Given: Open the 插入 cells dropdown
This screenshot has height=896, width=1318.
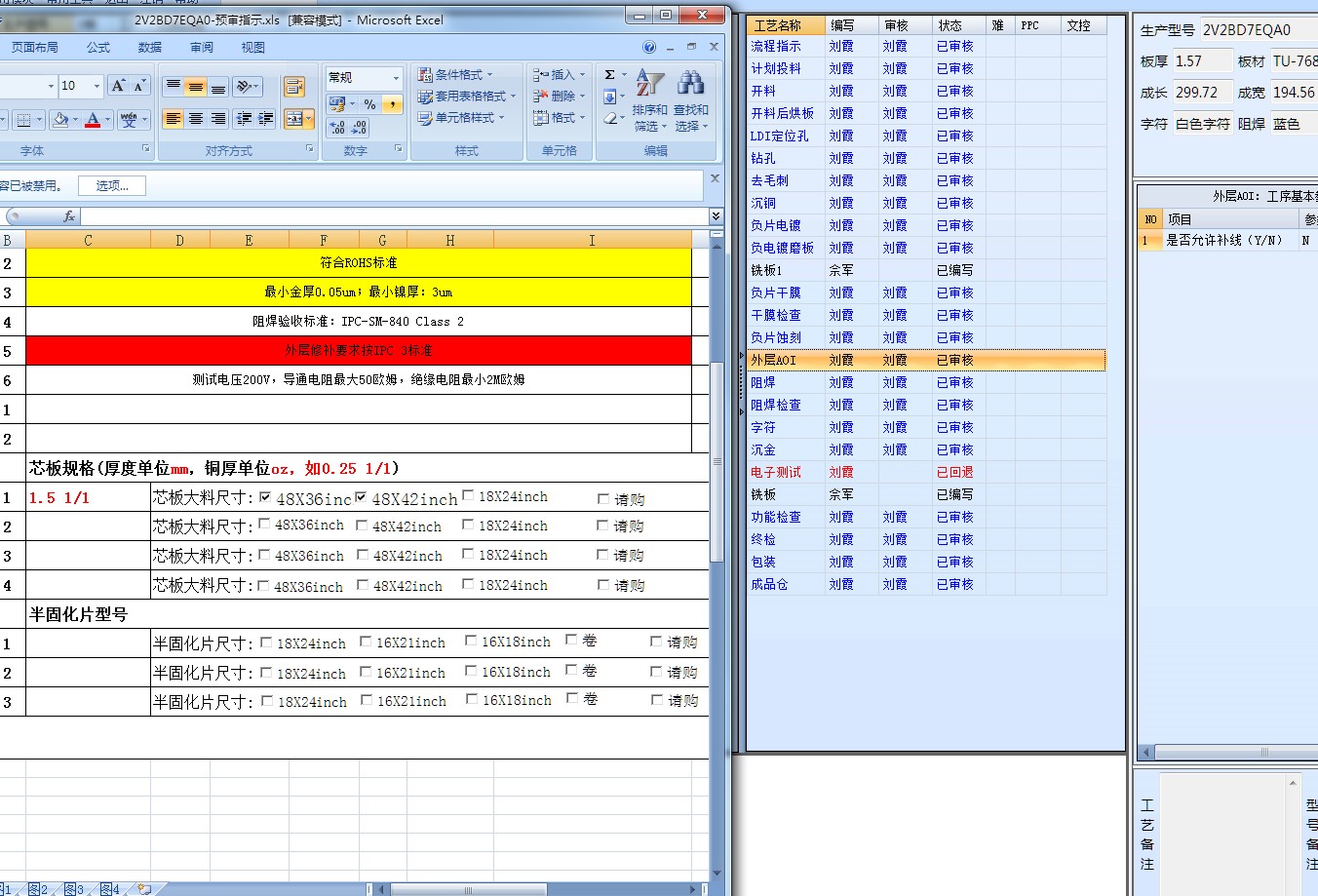Looking at the screenshot, I should [583, 75].
